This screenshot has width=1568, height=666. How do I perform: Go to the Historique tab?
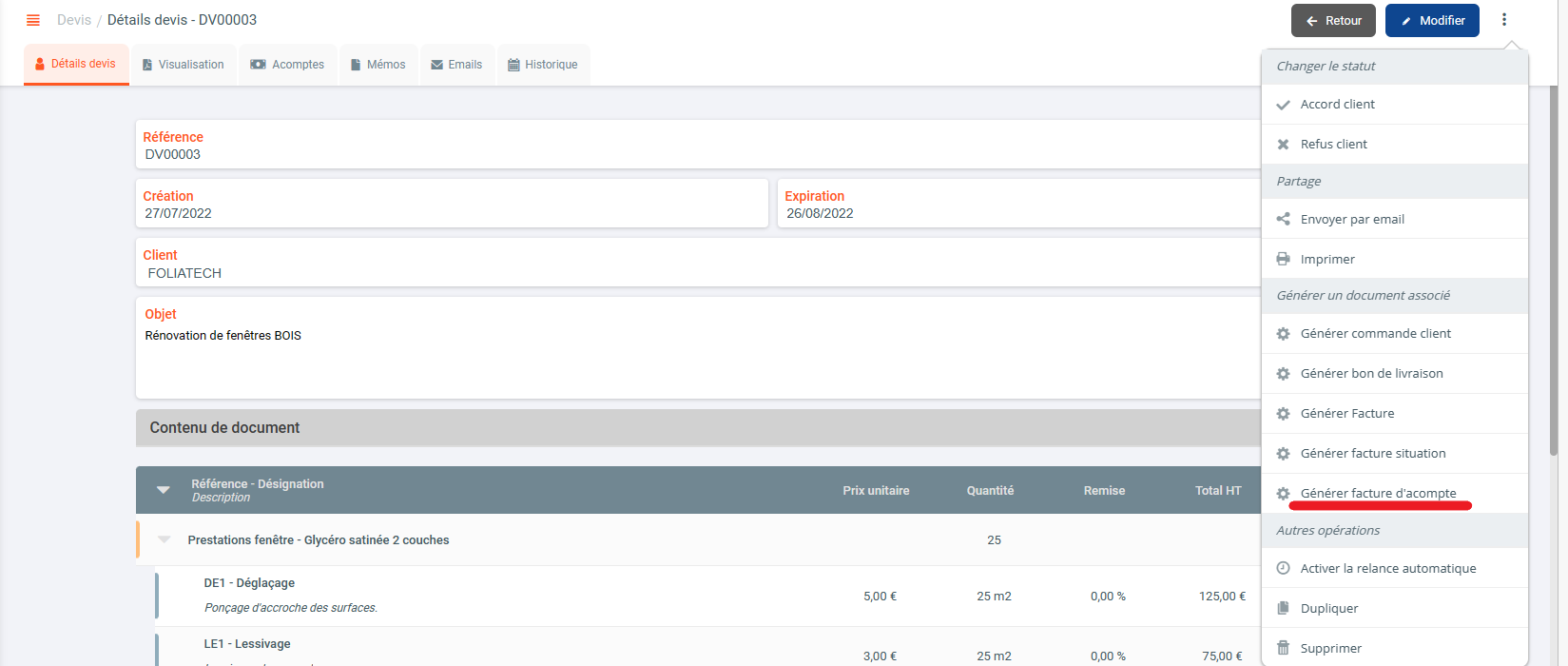point(542,65)
